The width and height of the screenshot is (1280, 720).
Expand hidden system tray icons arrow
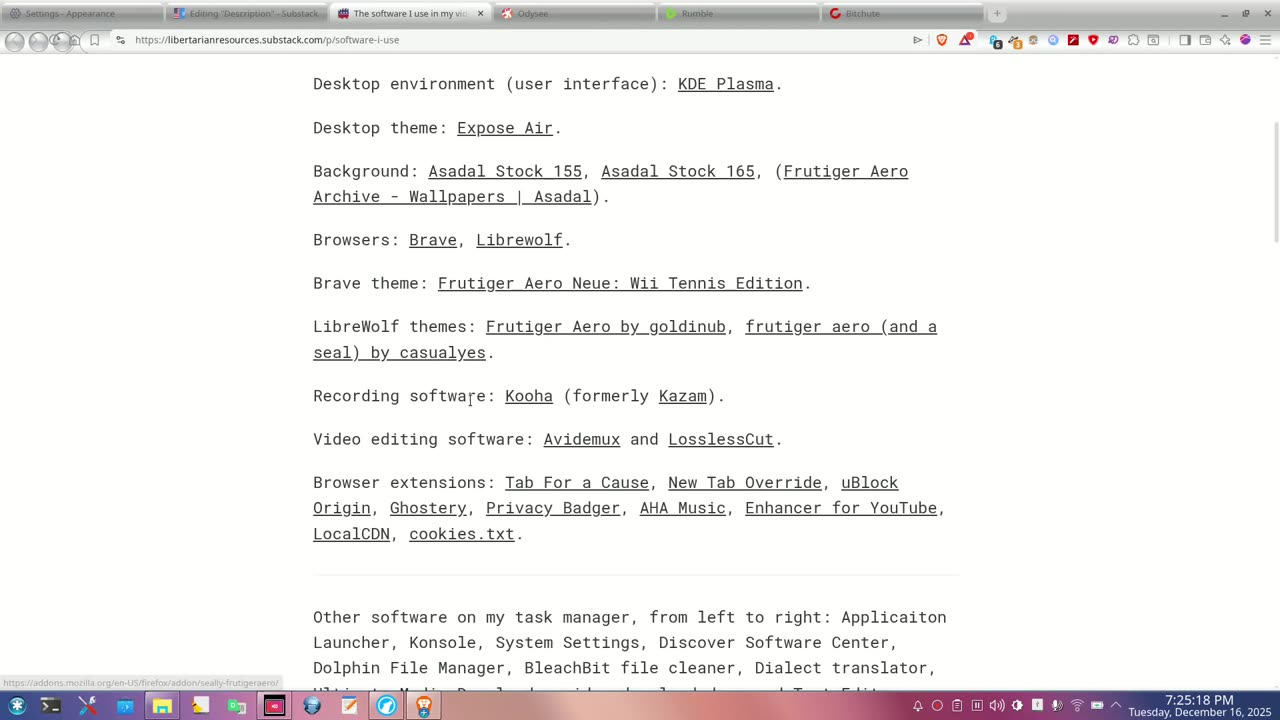1116,706
